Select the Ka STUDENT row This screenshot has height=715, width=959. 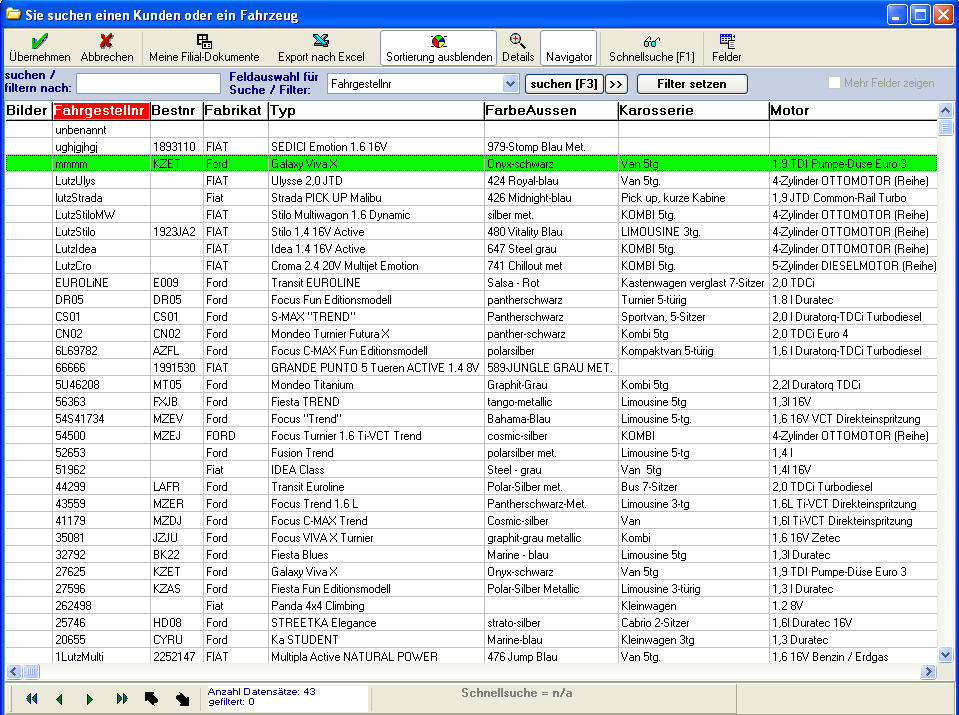click(x=471, y=640)
